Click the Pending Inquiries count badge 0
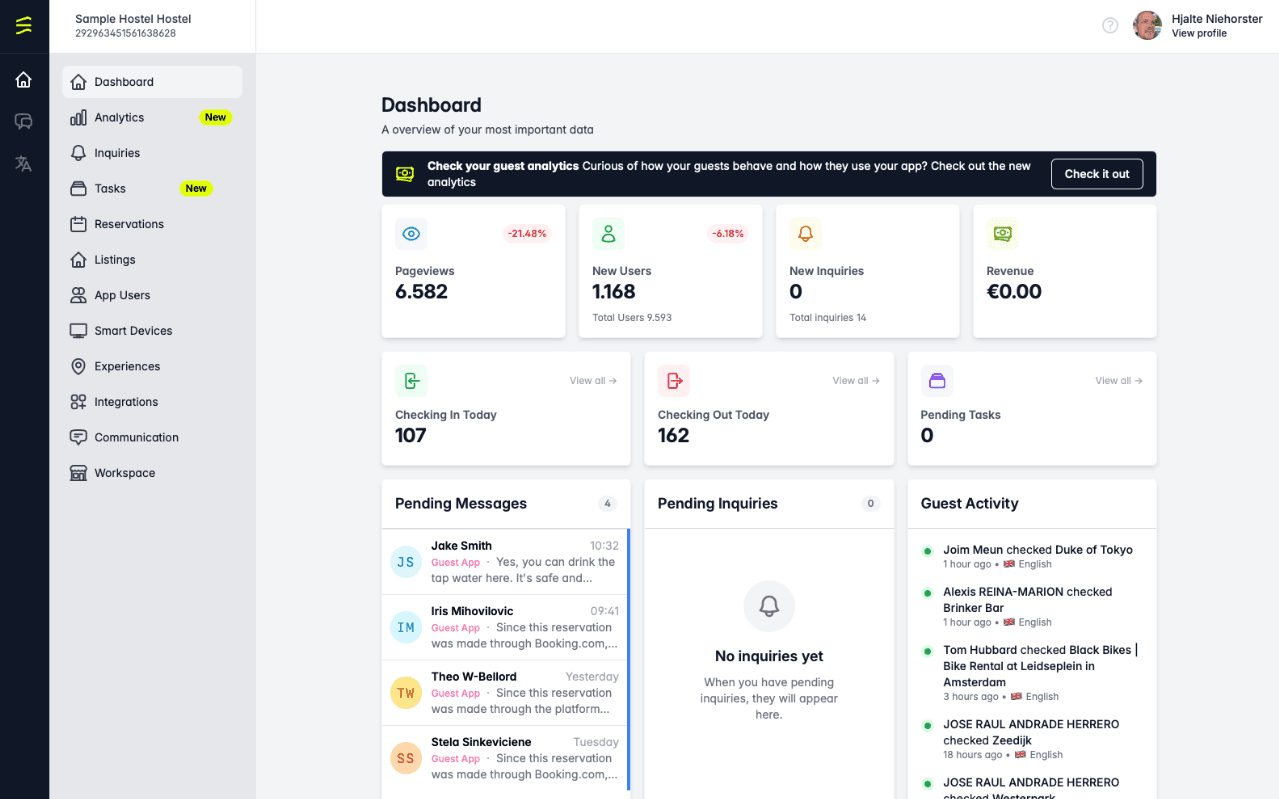 tap(870, 504)
